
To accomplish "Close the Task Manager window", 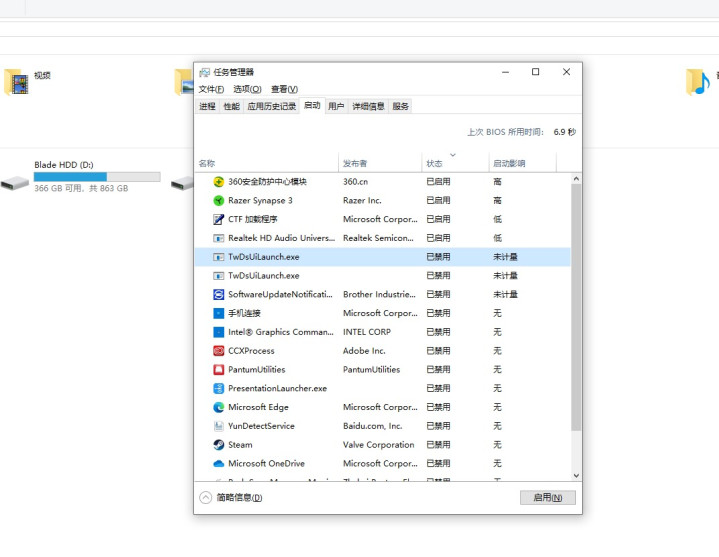I will tap(566, 72).
